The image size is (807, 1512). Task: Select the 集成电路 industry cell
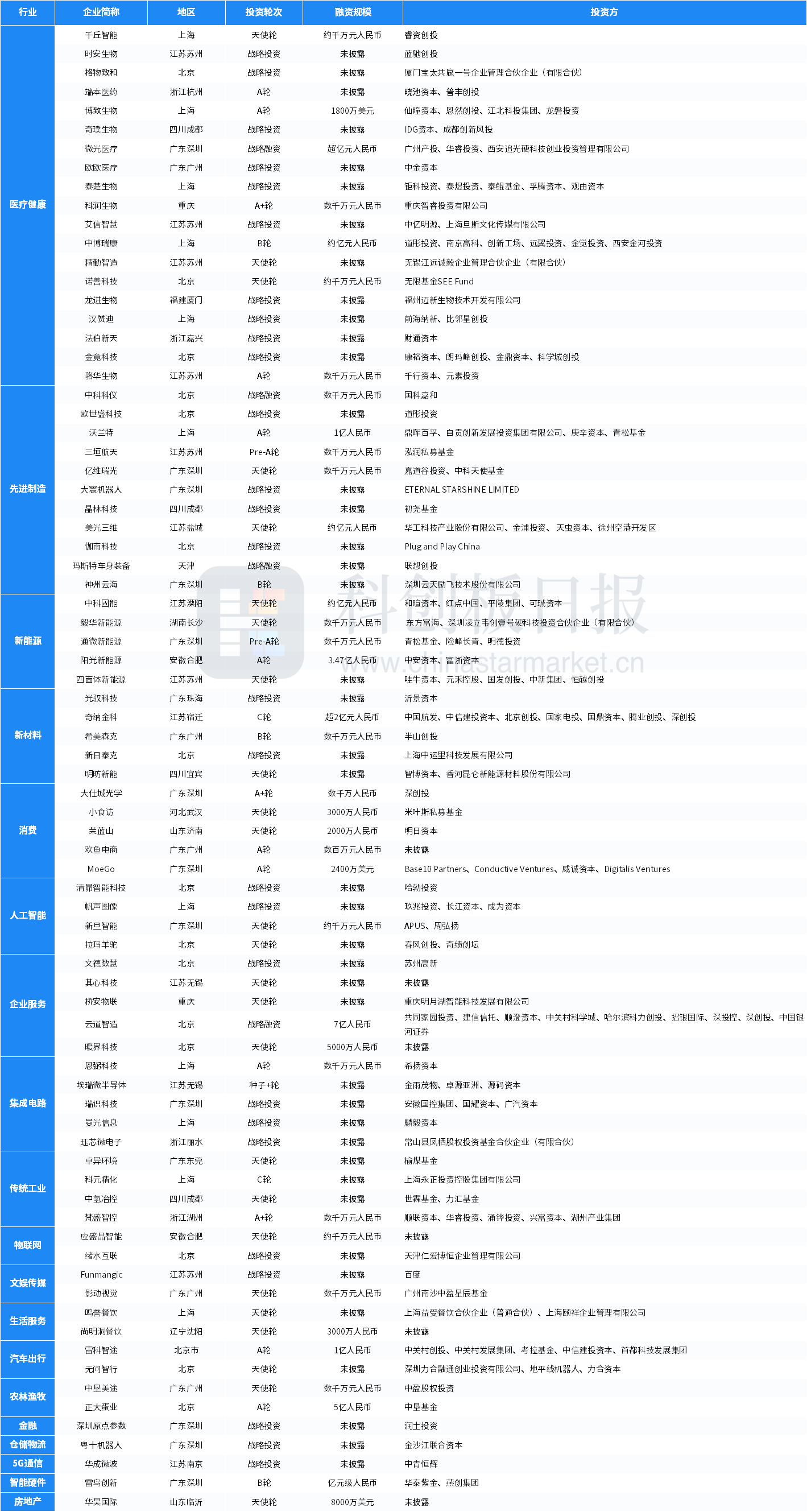click(28, 1104)
